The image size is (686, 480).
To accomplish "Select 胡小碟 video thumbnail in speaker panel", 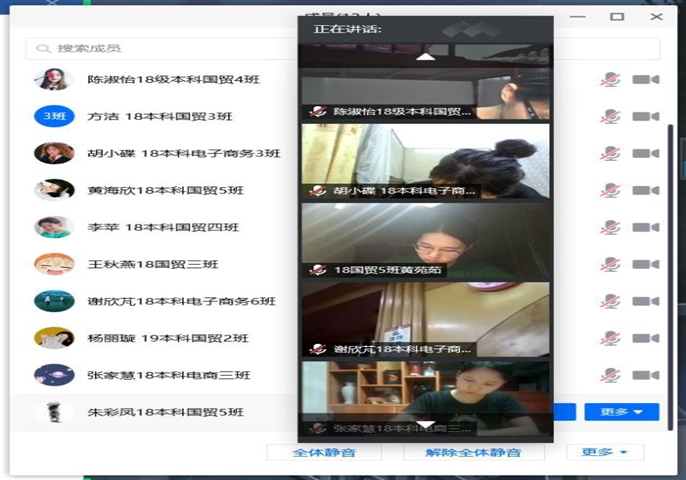I will click(x=425, y=161).
